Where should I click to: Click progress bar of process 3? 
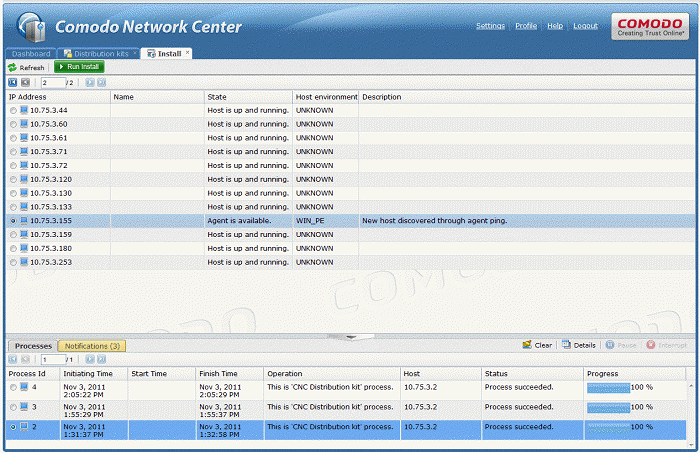(608, 407)
